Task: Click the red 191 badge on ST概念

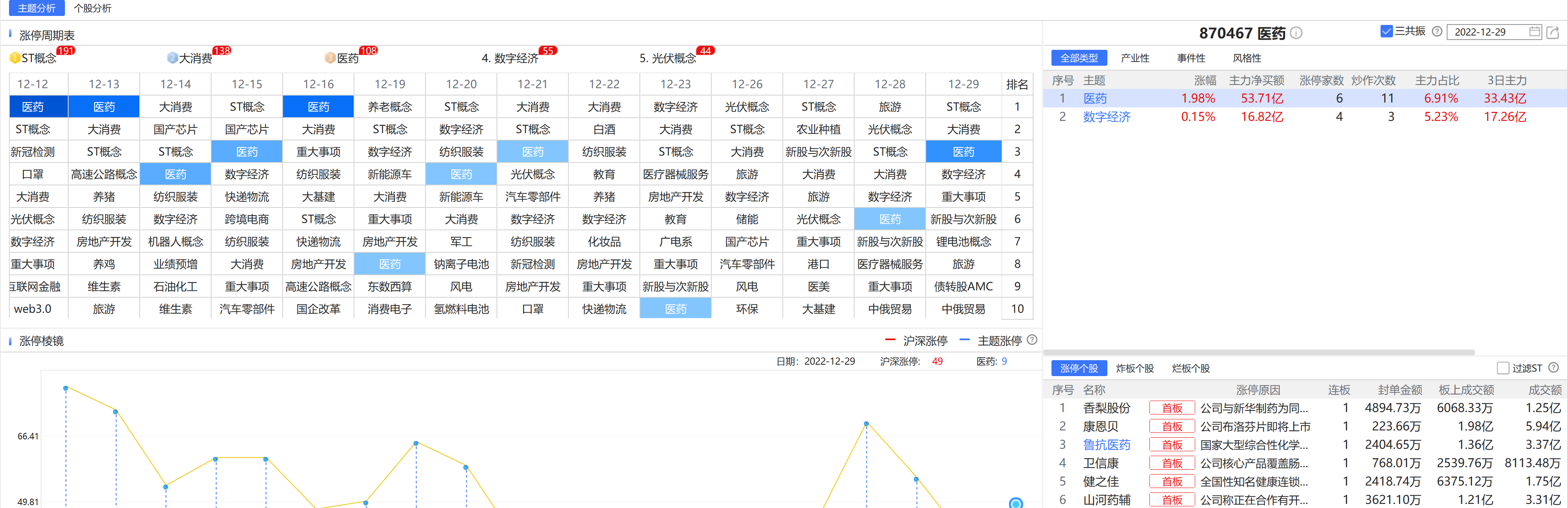Action: pos(65,51)
